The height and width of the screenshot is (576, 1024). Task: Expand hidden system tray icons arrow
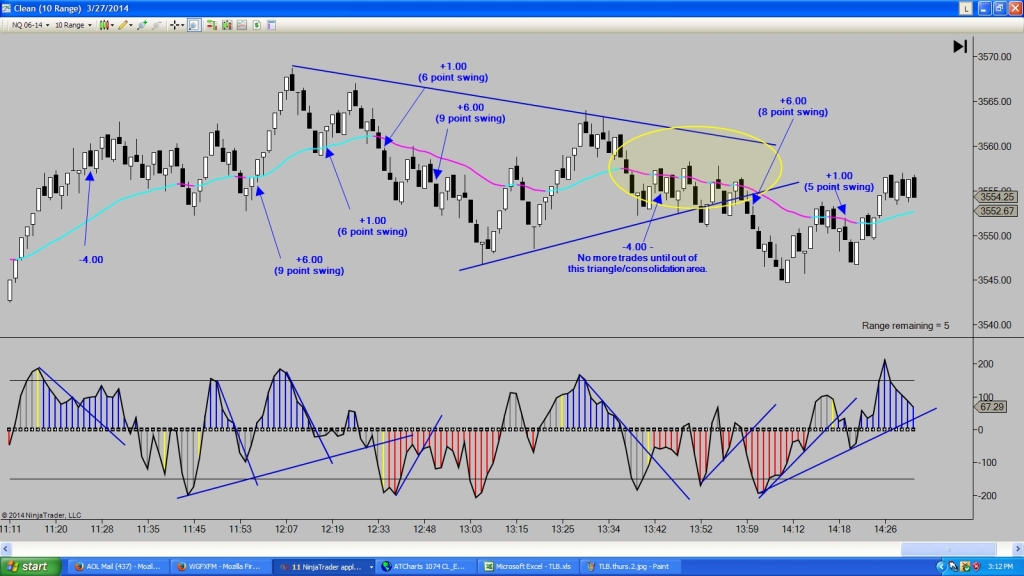pos(941,566)
